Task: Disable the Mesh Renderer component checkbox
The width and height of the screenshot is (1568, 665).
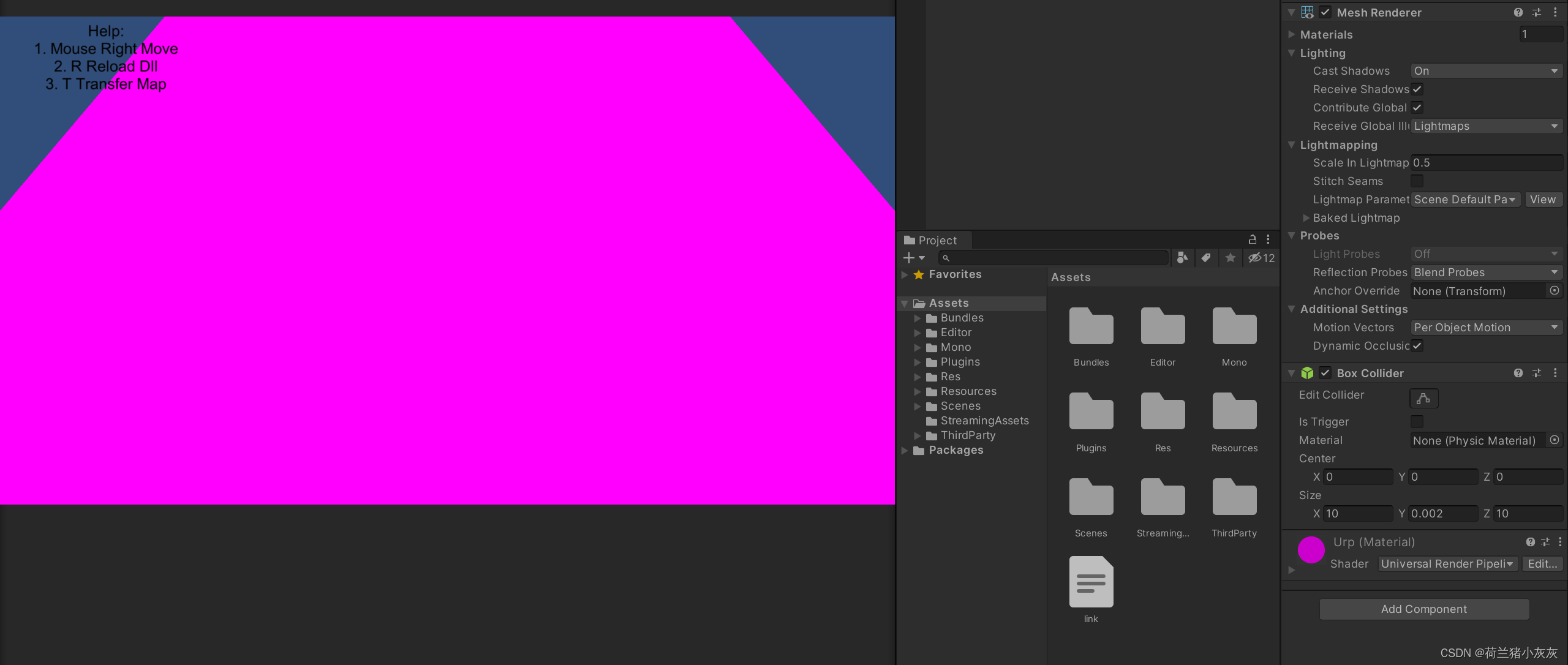Action: (1325, 12)
